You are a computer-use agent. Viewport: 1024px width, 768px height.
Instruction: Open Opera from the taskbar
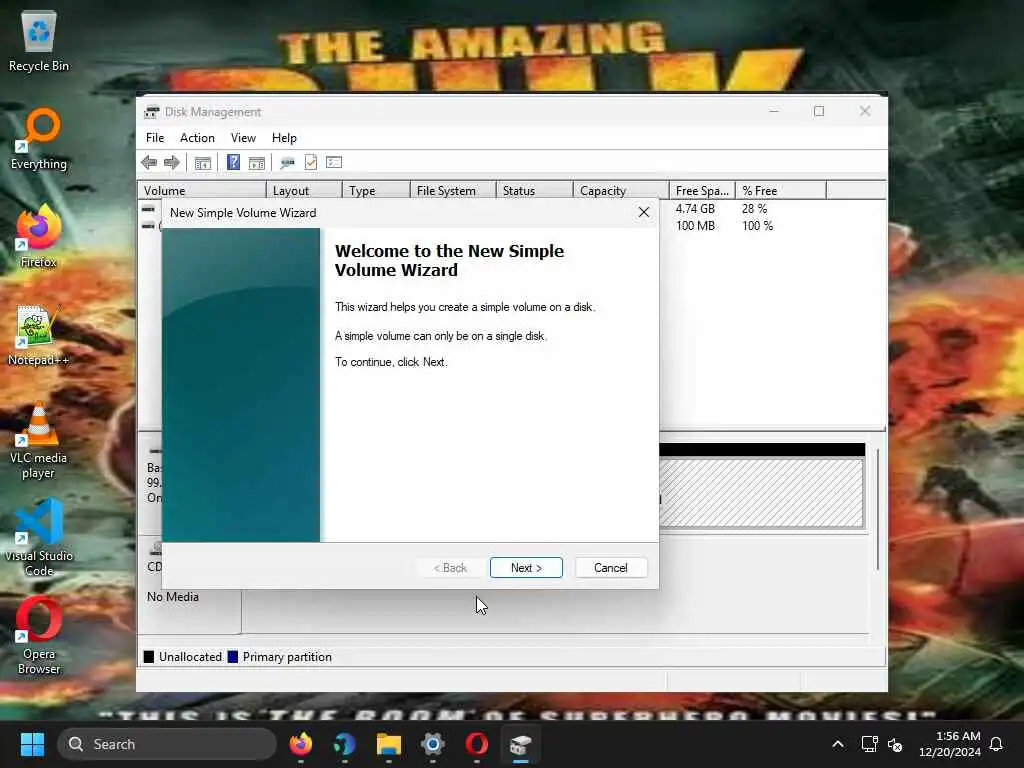477,744
